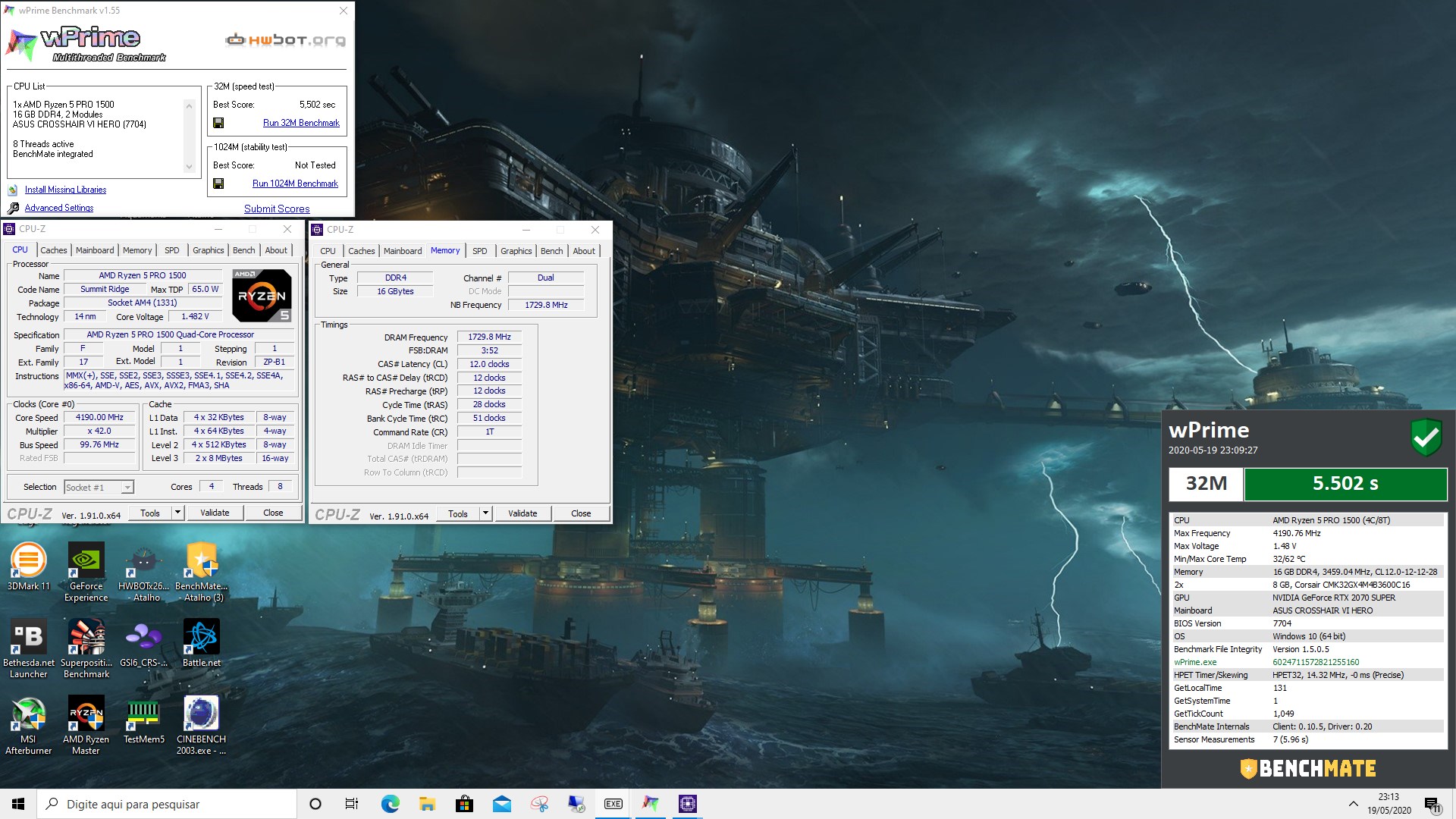1456x819 pixels.
Task: Click Run 32M Benchmark link
Action: click(301, 123)
